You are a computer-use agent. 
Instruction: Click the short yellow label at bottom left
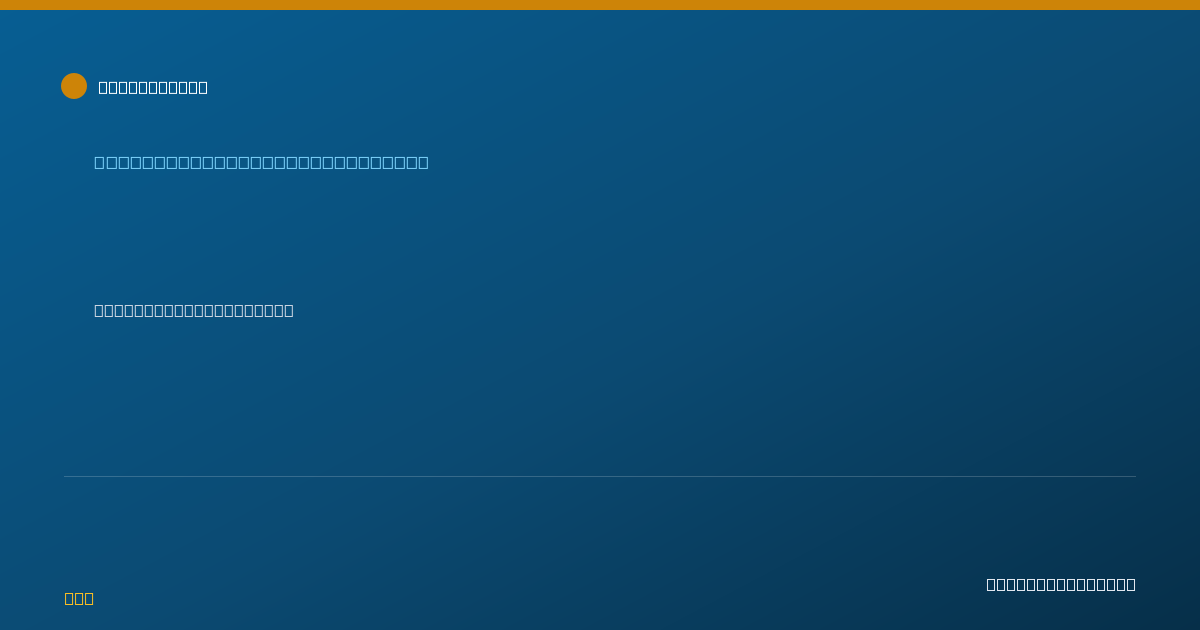point(79,598)
